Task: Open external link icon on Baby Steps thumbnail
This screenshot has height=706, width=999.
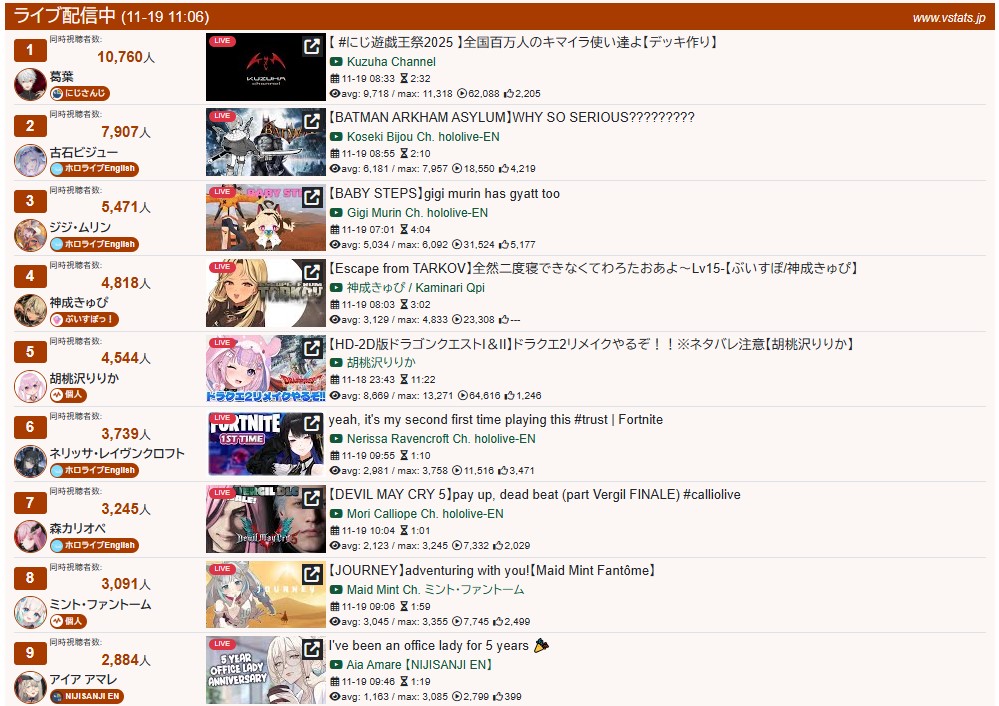Action: click(x=312, y=198)
